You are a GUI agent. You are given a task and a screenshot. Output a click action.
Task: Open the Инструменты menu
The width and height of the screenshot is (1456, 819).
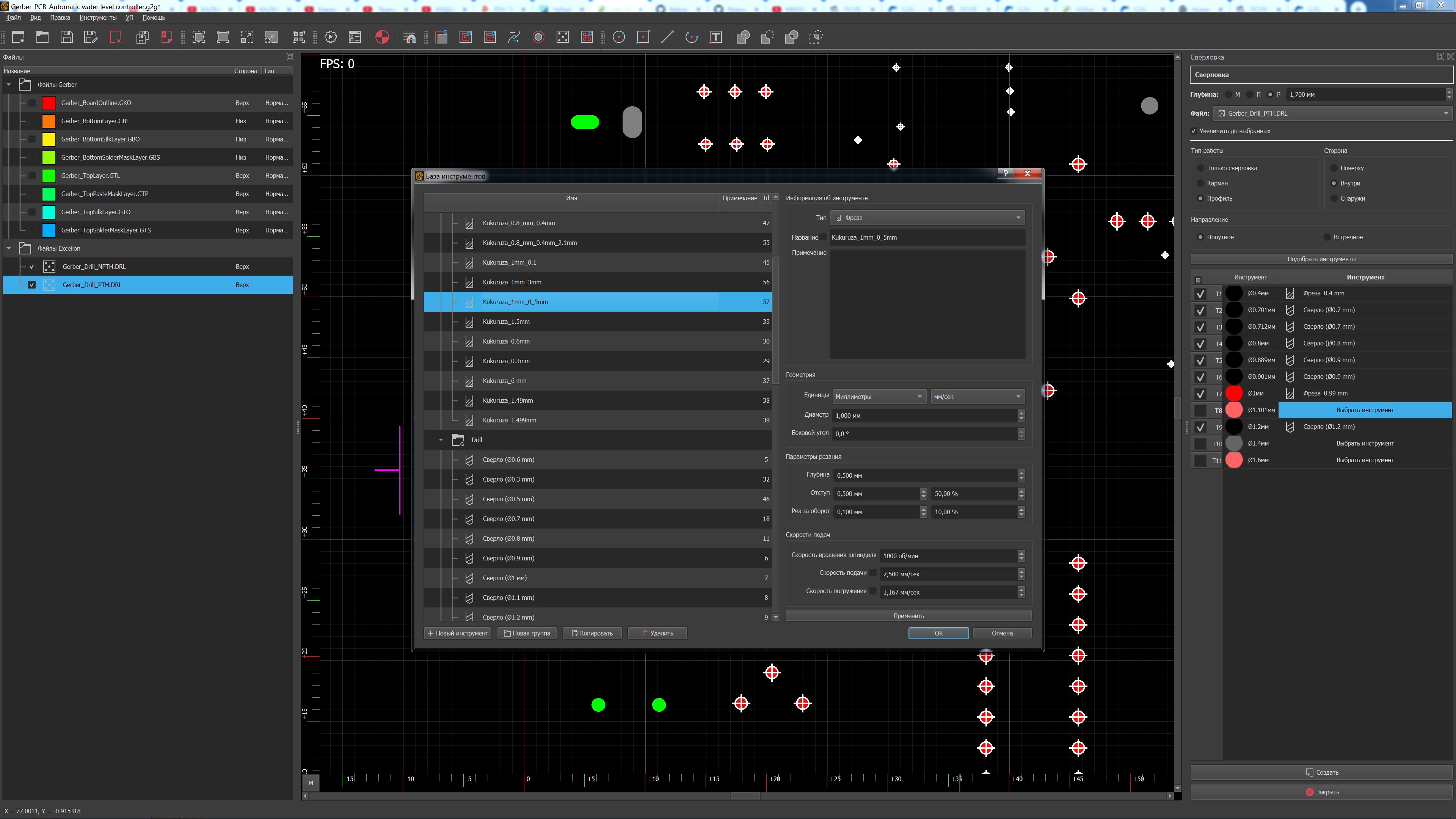click(x=98, y=17)
